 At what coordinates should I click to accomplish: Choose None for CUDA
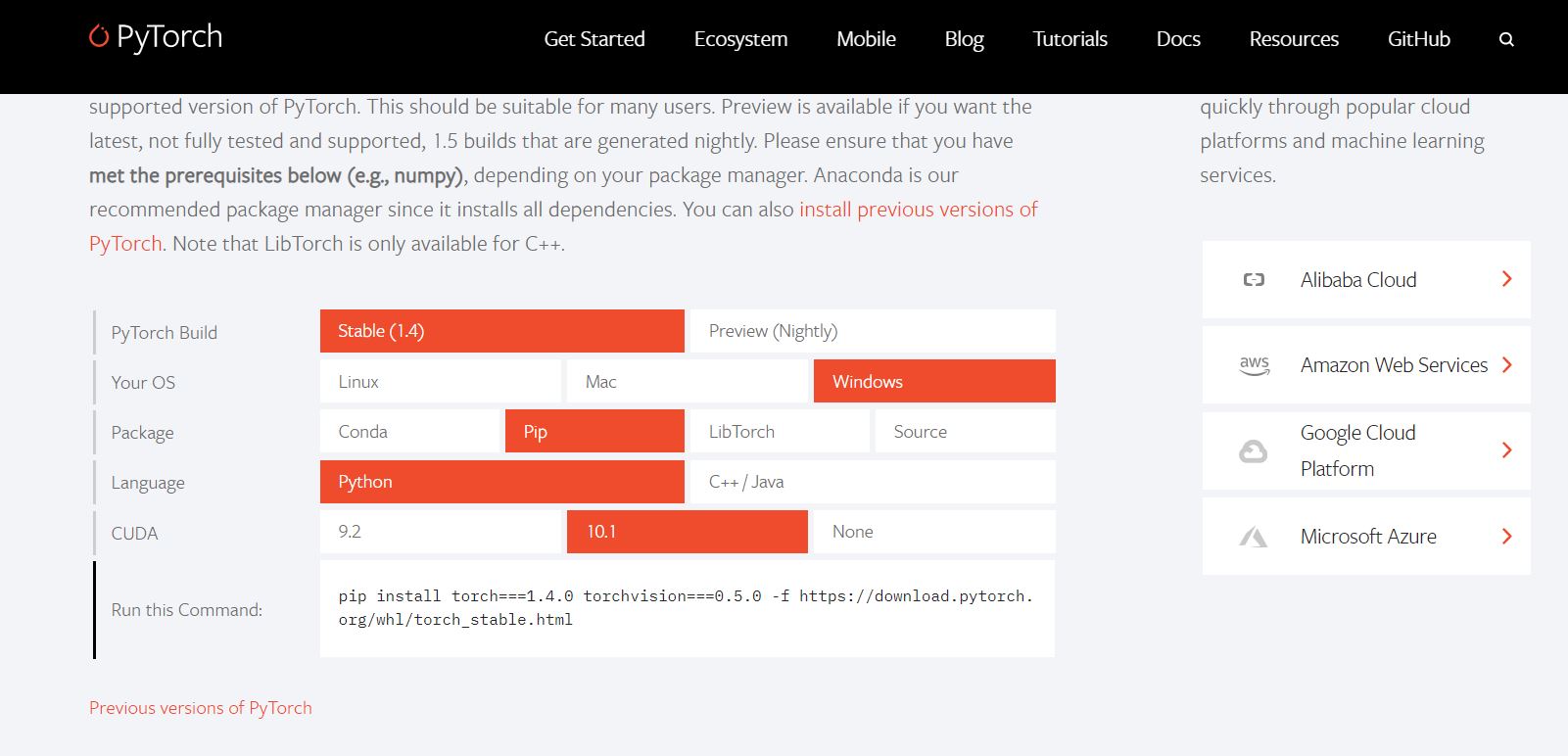click(x=934, y=532)
